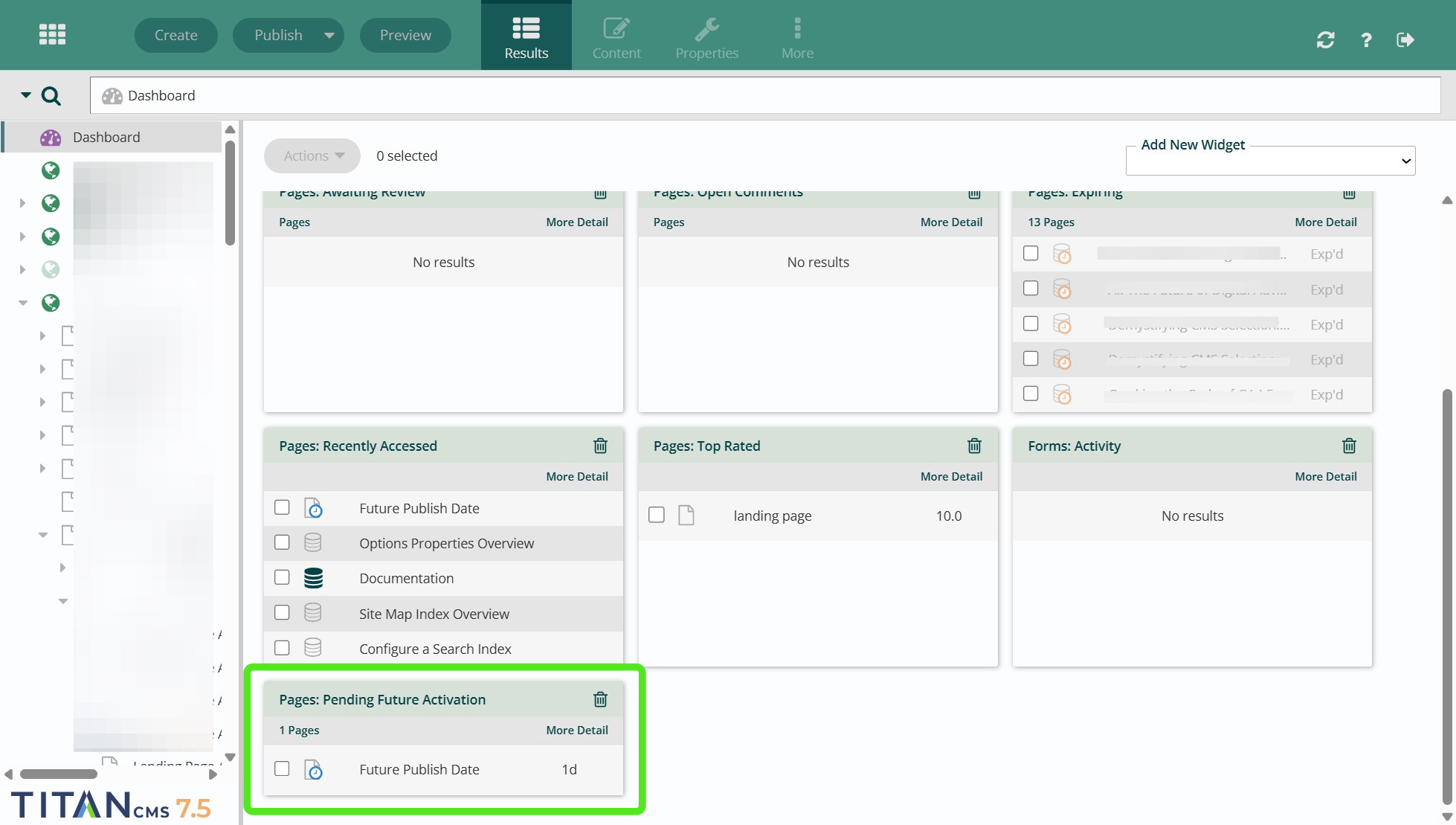Expand the Publish button dropdown arrow
The width and height of the screenshot is (1456, 825).
[x=329, y=35]
